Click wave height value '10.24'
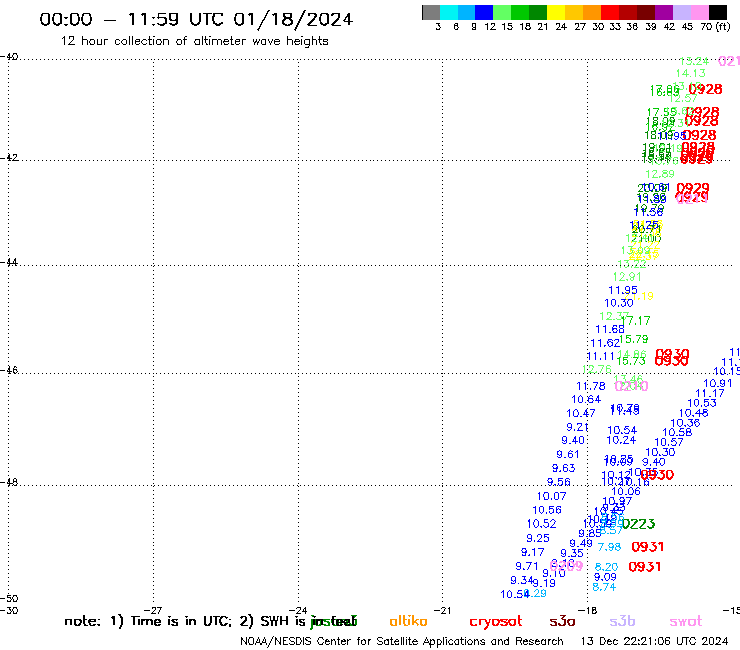Screen dimensions: 740x650 coord(621,440)
